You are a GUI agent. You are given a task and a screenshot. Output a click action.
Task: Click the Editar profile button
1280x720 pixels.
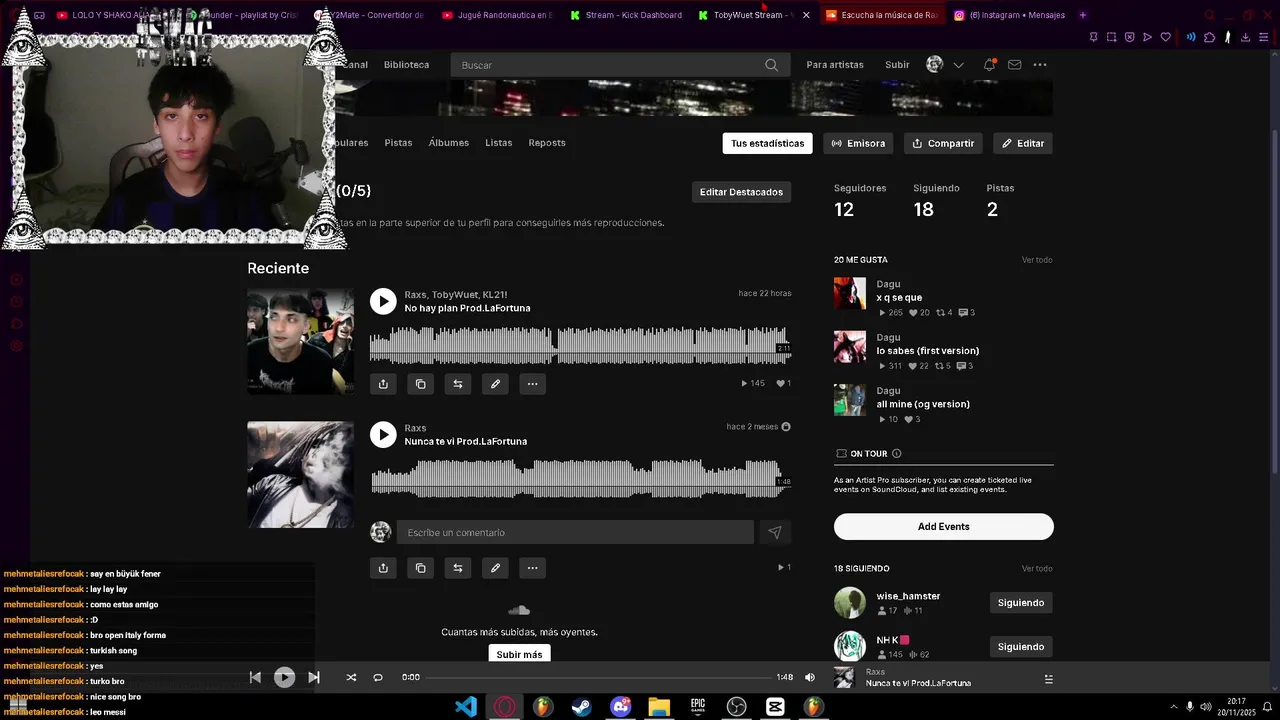[x=1022, y=143]
